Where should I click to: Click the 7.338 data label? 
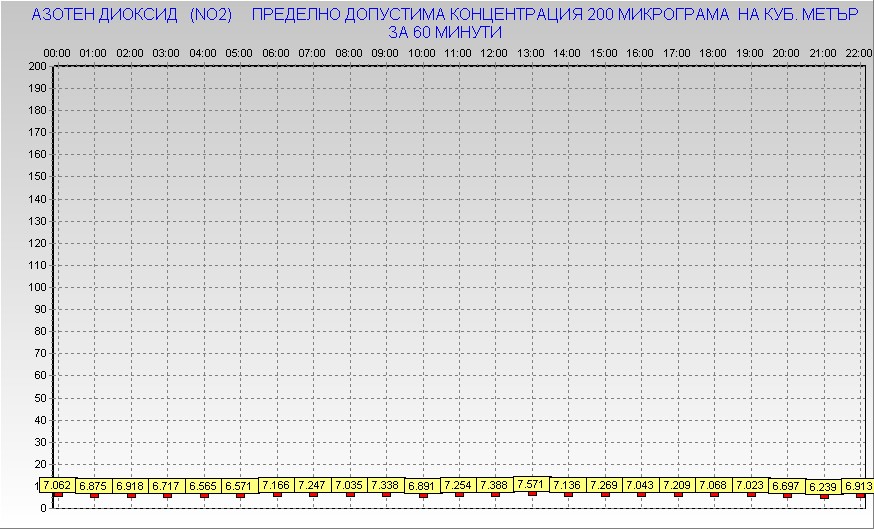point(385,485)
